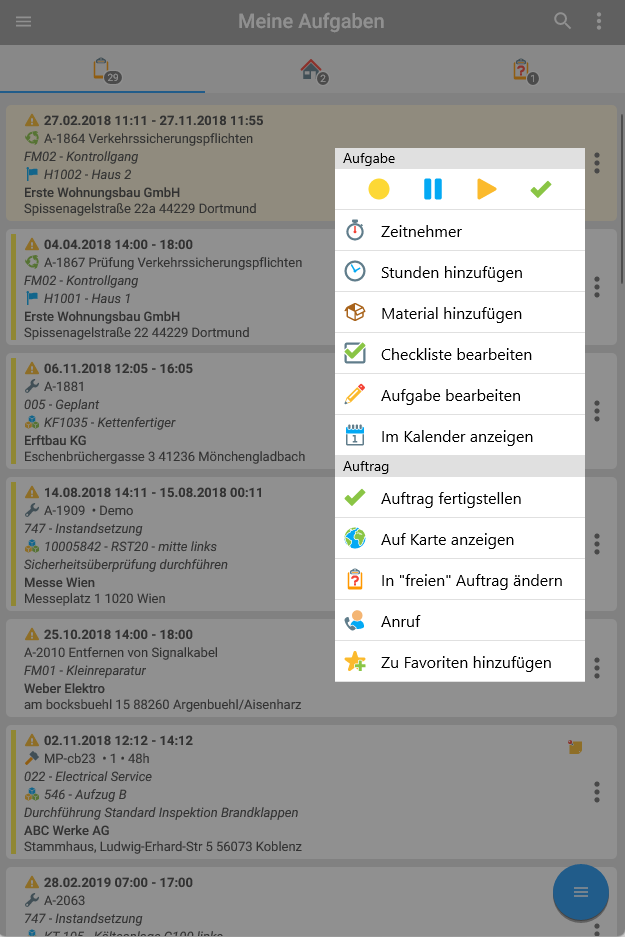
Task: Open search in Meine Aufgaben
Action: click(562, 21)
